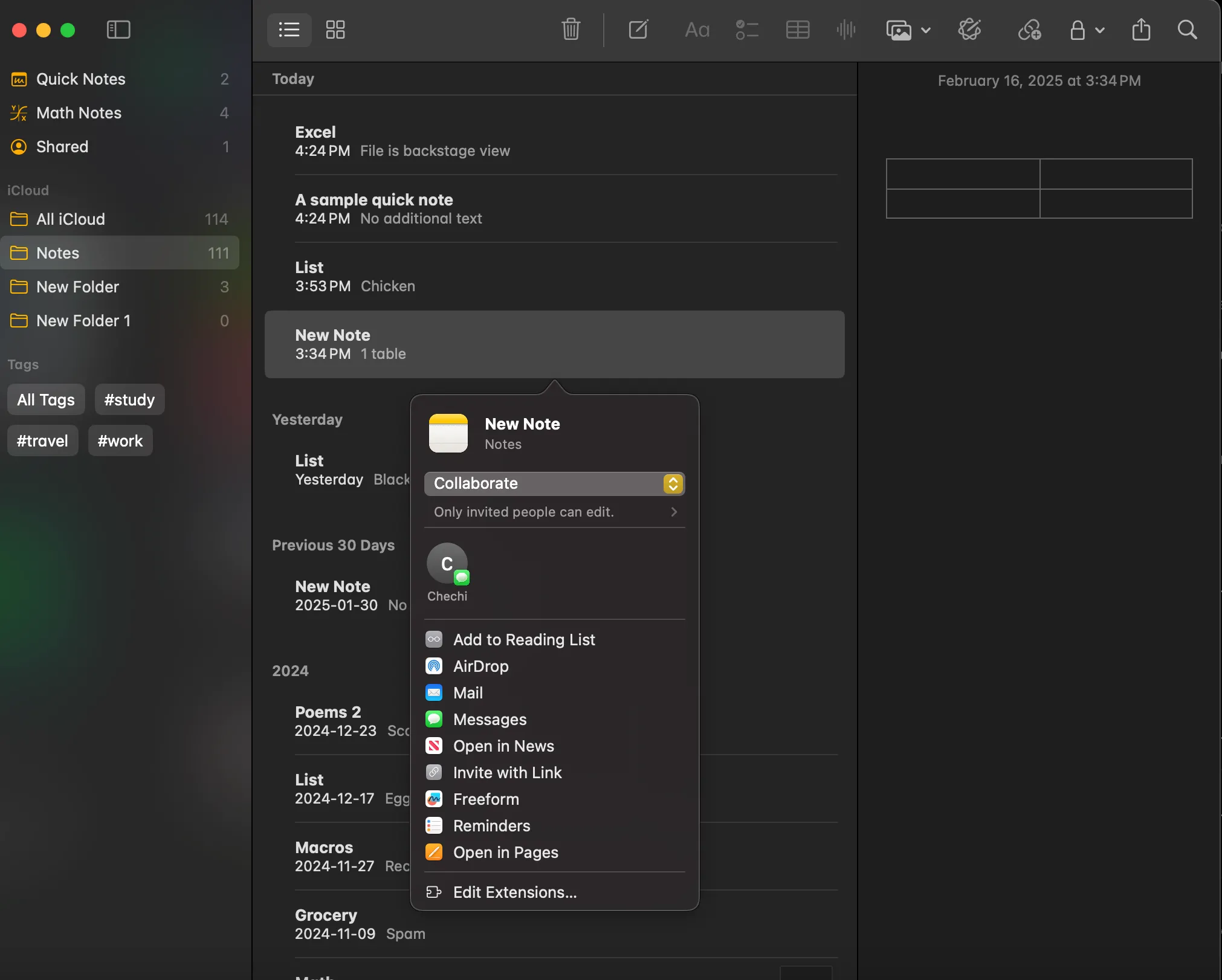This screenshot has height=980, width=1222.
Task: Click Edit Extensions at menu bottom
Action: 514,892
